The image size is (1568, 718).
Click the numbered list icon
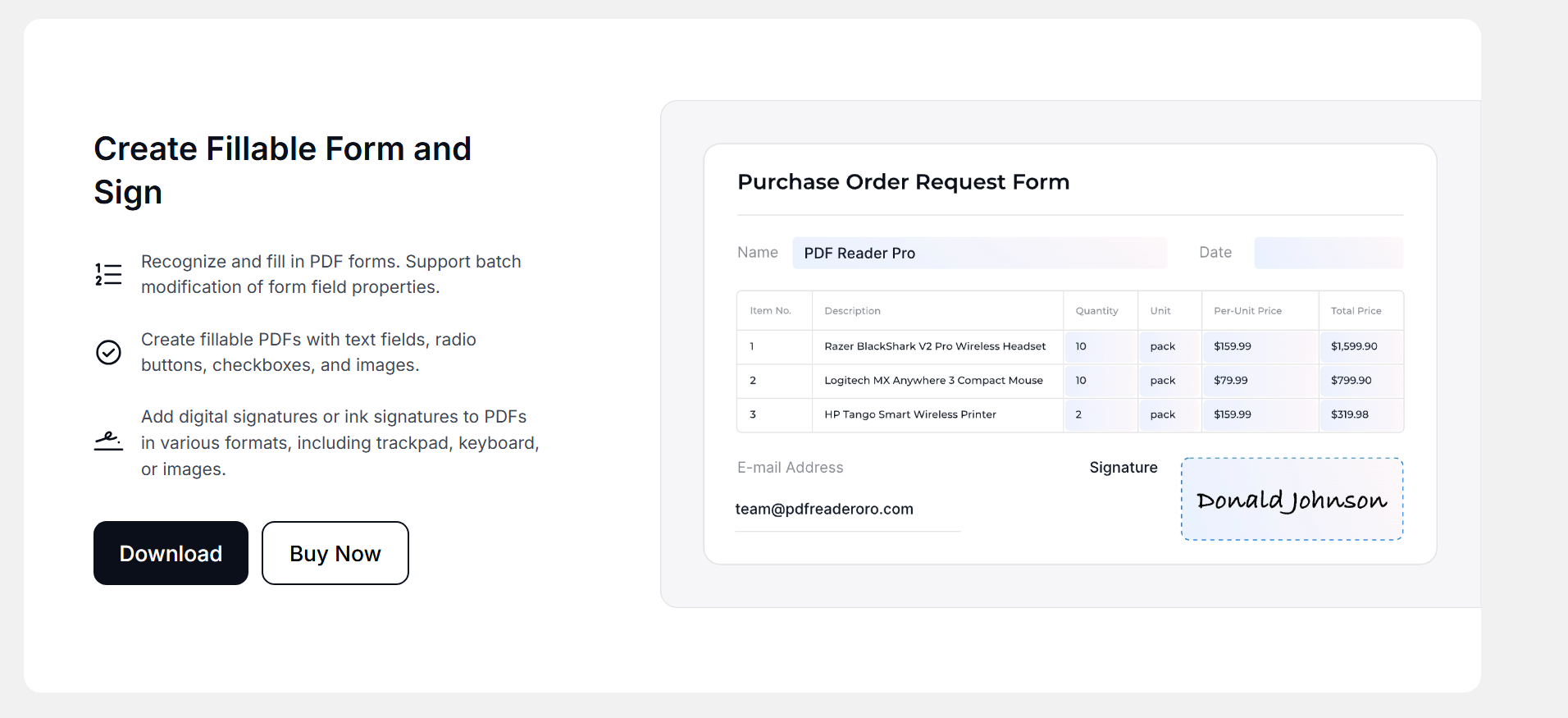click(108, 274)
